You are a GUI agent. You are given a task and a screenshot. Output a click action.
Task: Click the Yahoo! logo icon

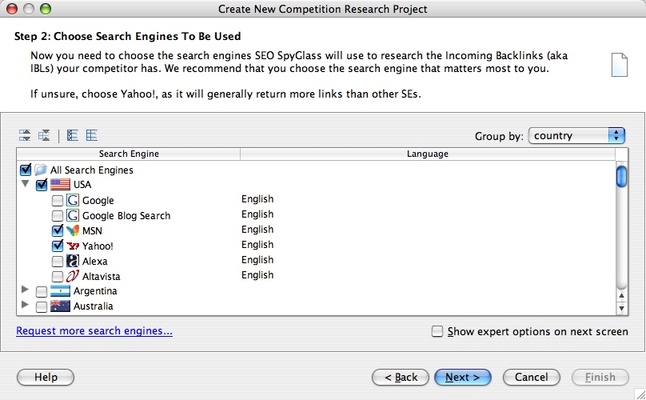pos(73,246)
